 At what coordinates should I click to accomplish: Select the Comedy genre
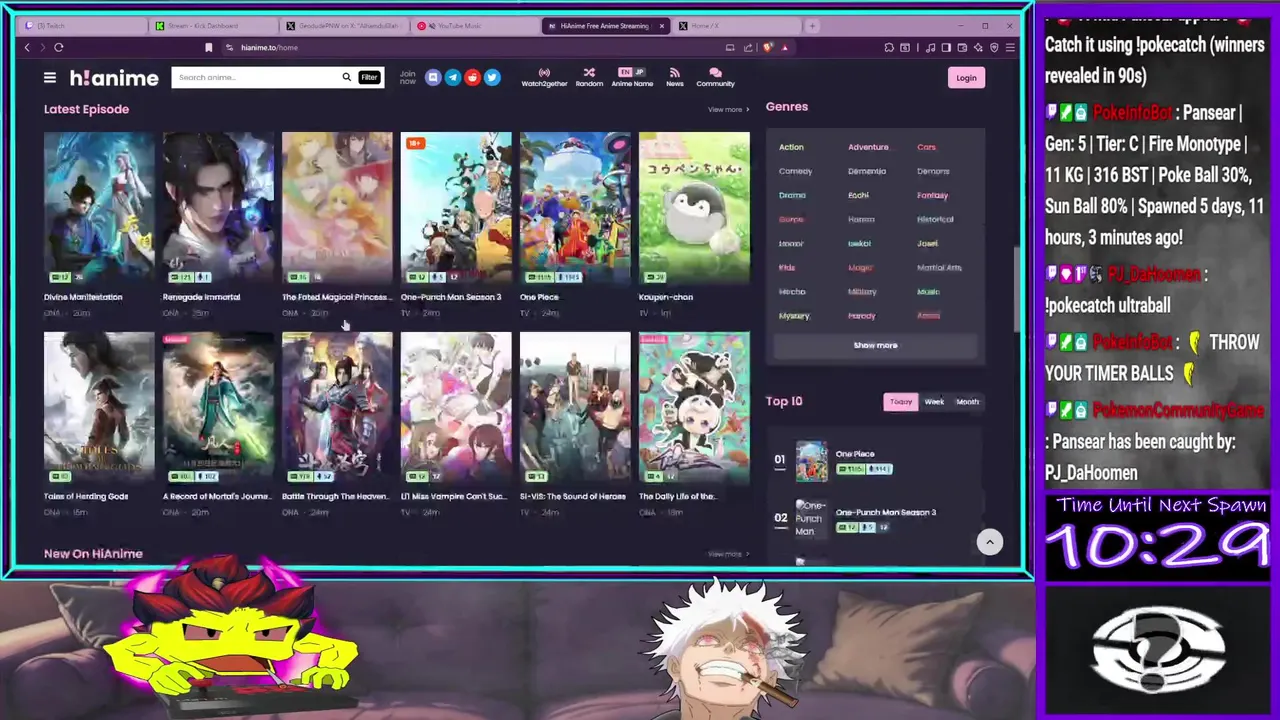(795, 171)
